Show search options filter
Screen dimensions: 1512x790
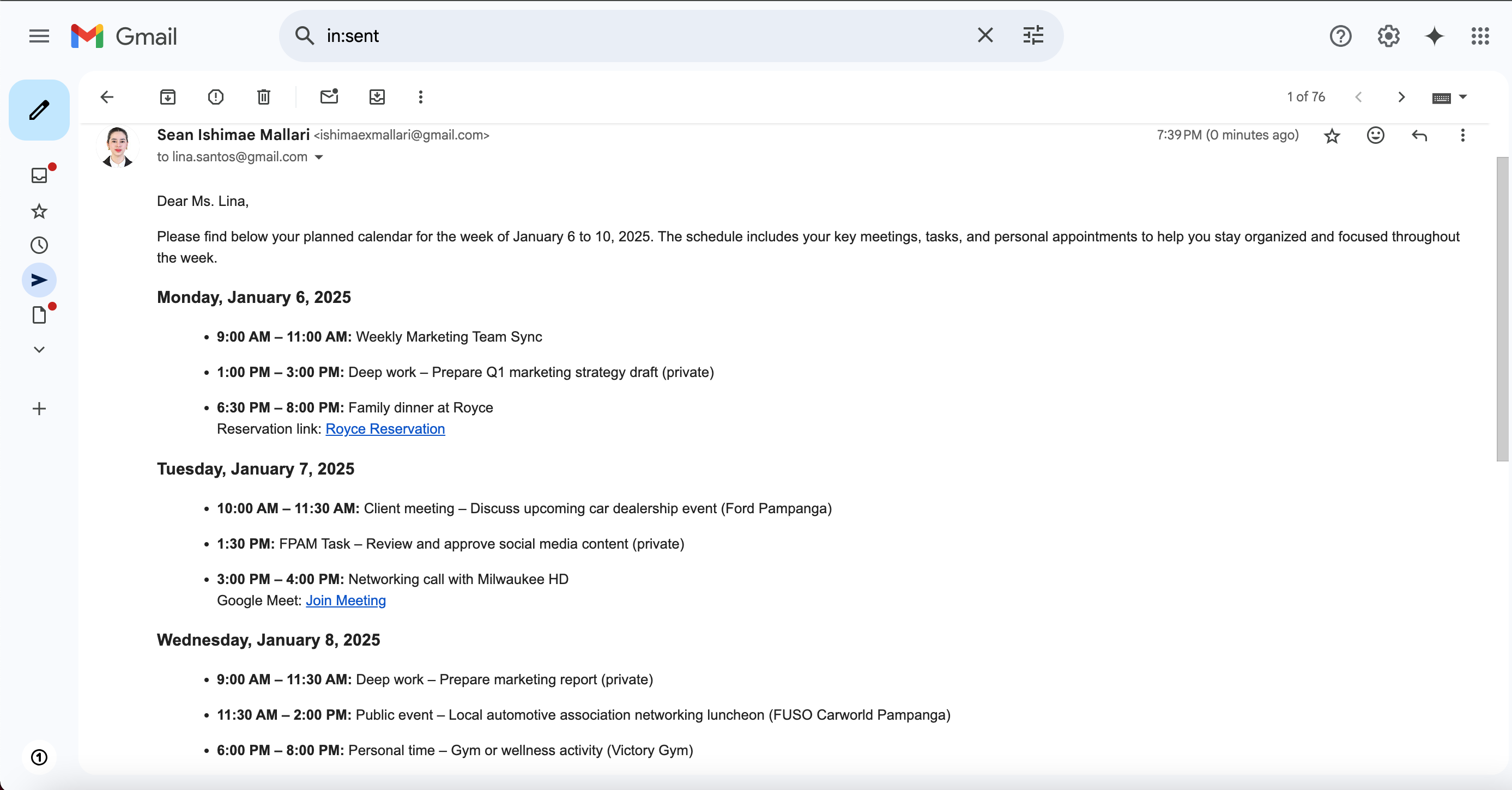coord(1033,36)
